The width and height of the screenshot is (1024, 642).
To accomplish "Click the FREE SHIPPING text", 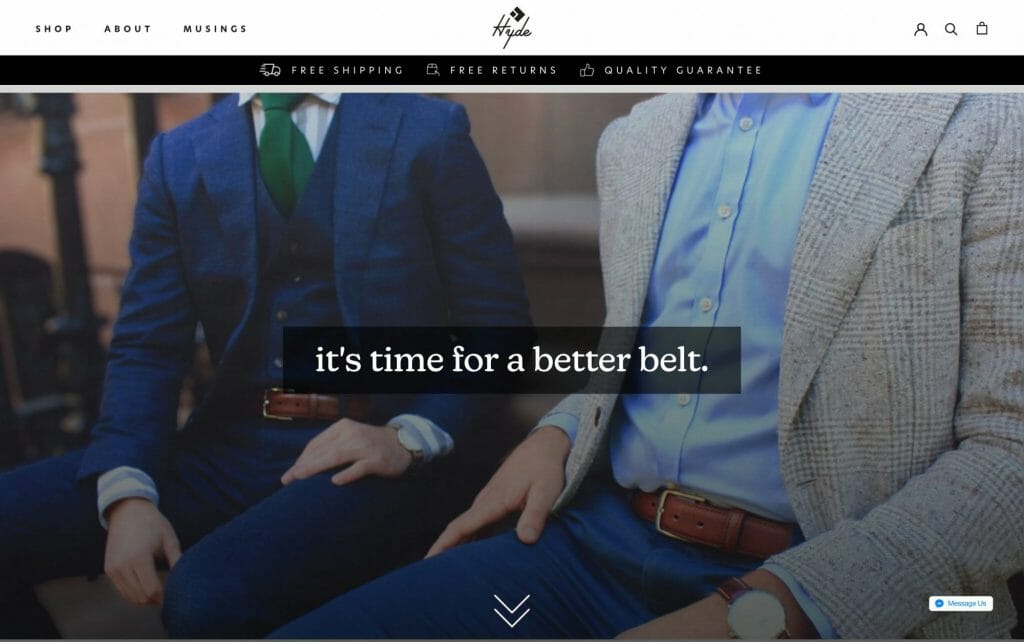I will pyautogui.click(x=347, y=70).
